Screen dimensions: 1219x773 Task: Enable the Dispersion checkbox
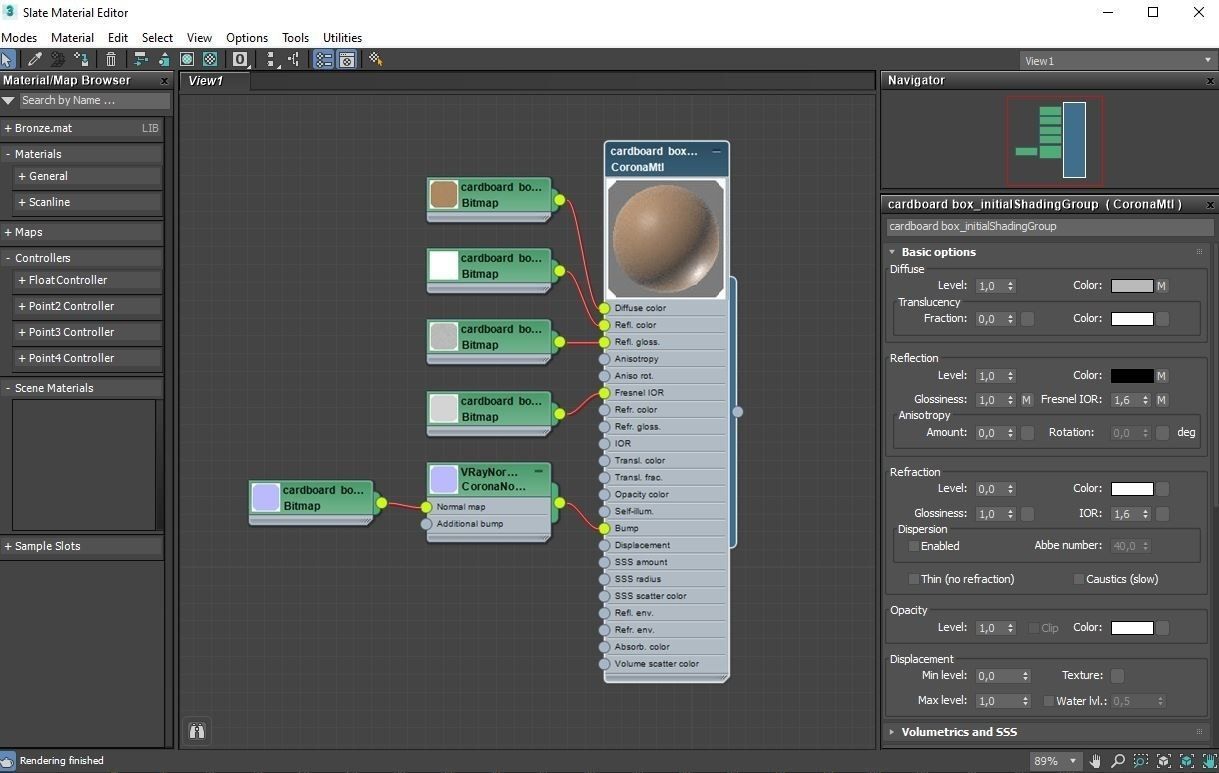click(x=913, y=546)
